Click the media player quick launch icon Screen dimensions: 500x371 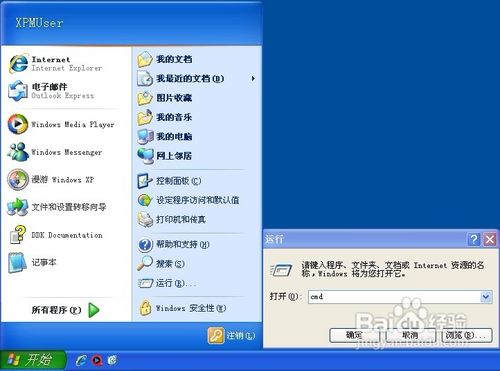click(x=97, y=360)
